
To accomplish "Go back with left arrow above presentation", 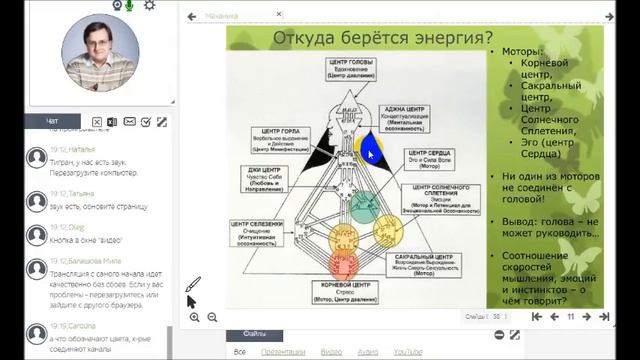I will 191,17.
